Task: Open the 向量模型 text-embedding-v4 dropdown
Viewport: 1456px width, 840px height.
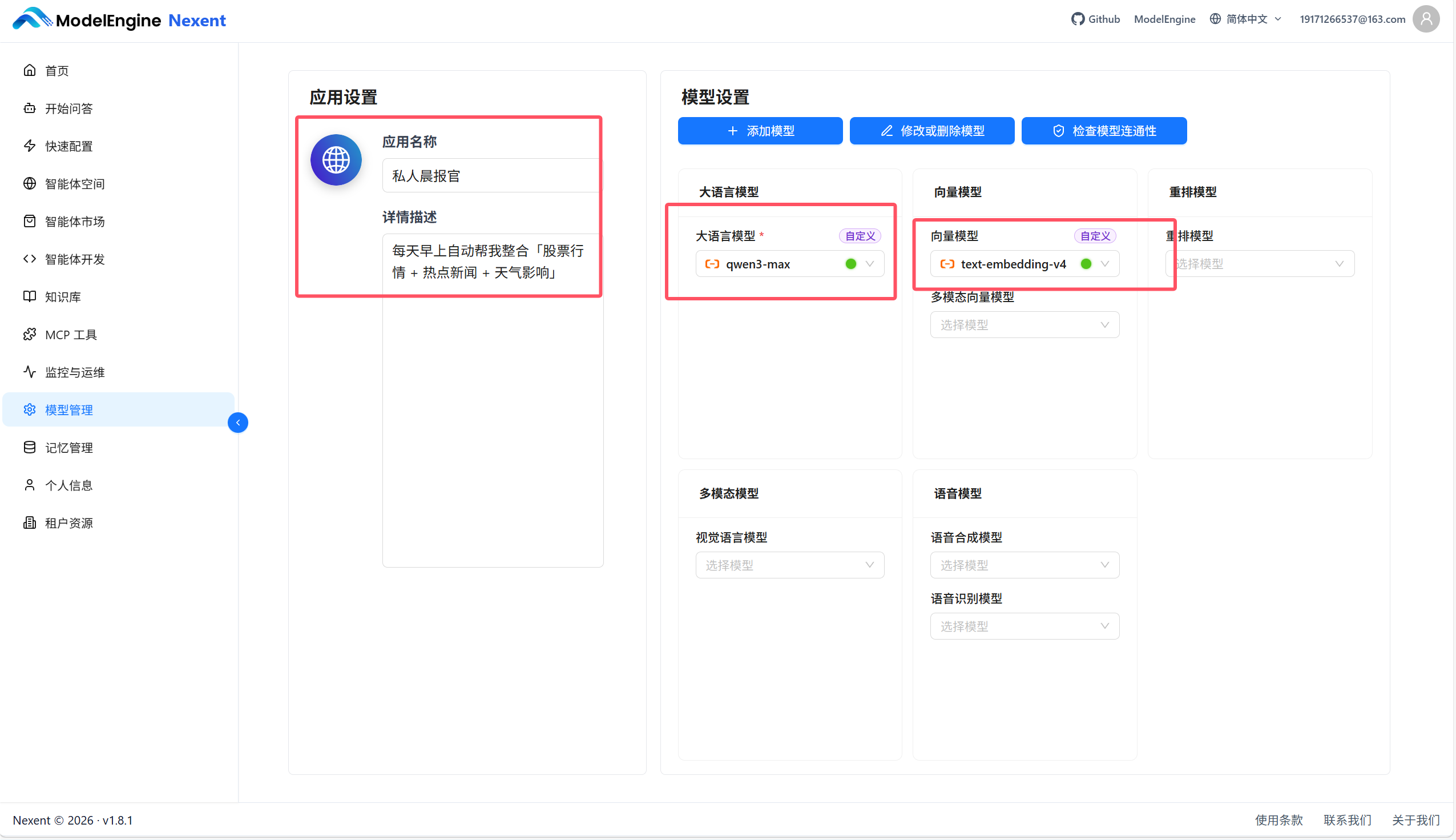Action: (1025, 264)
